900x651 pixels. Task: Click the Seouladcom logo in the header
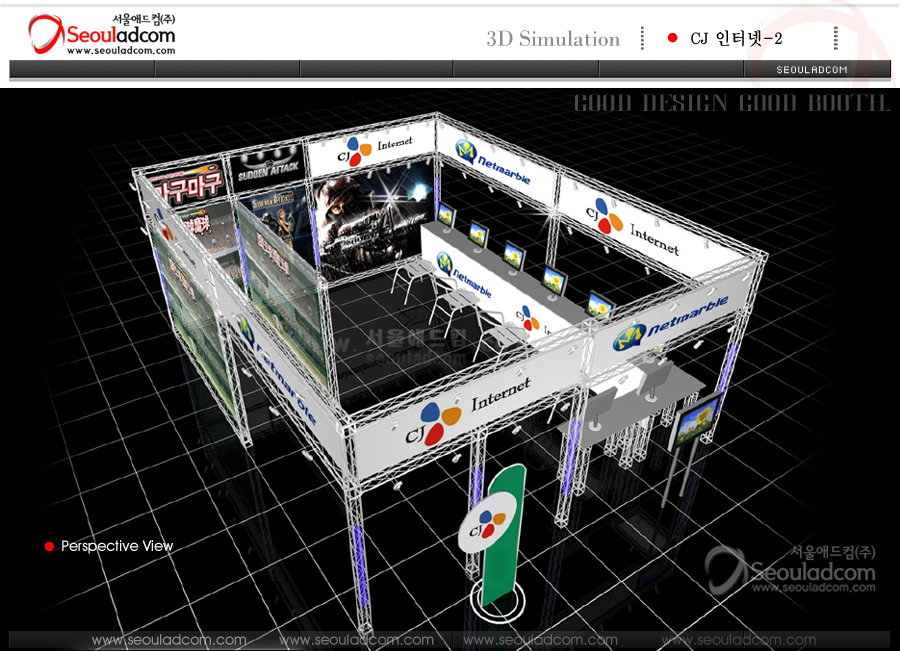click(102, 34)
